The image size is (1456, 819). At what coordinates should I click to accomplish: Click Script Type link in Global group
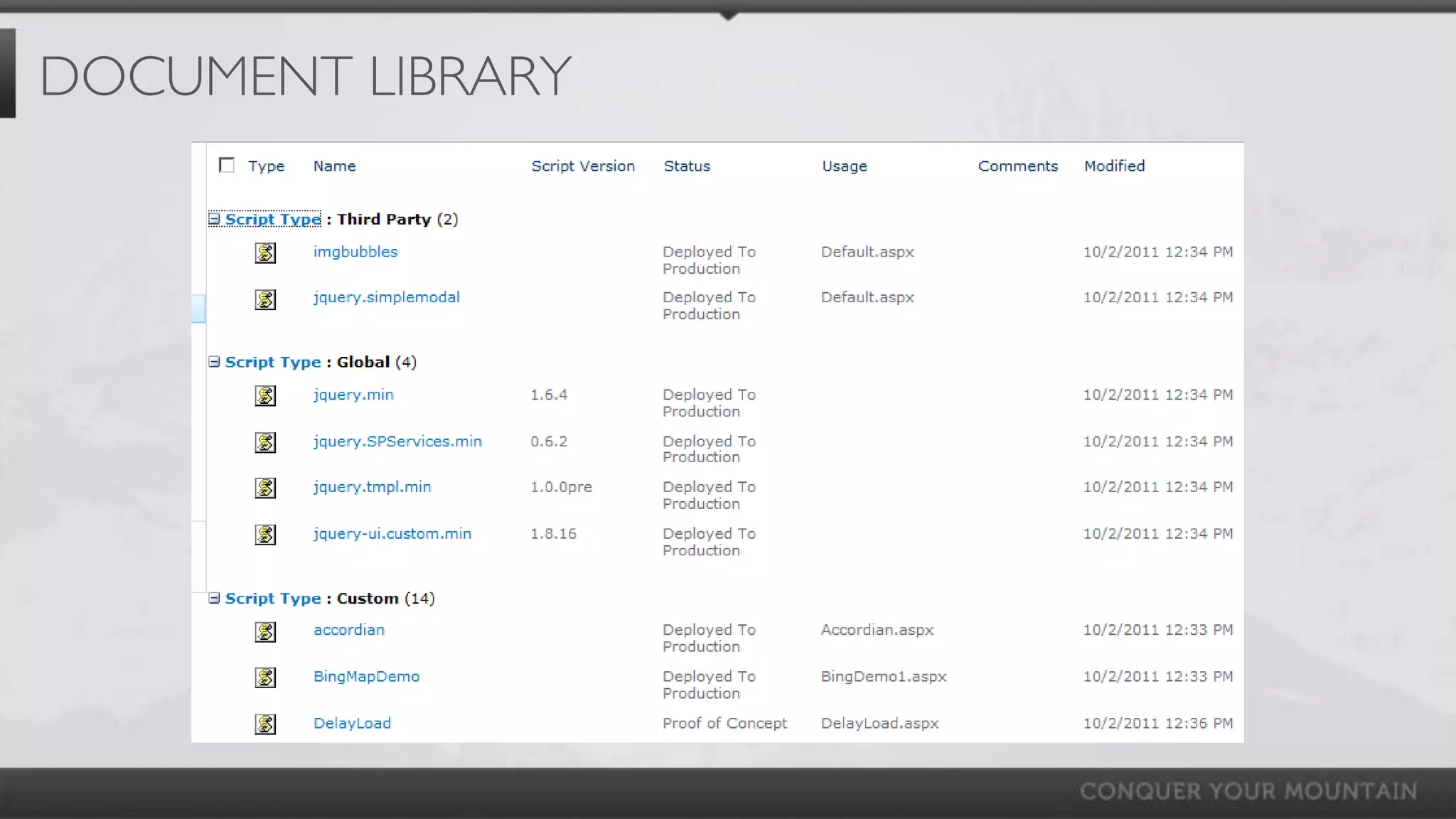click(x=273, y=363)
